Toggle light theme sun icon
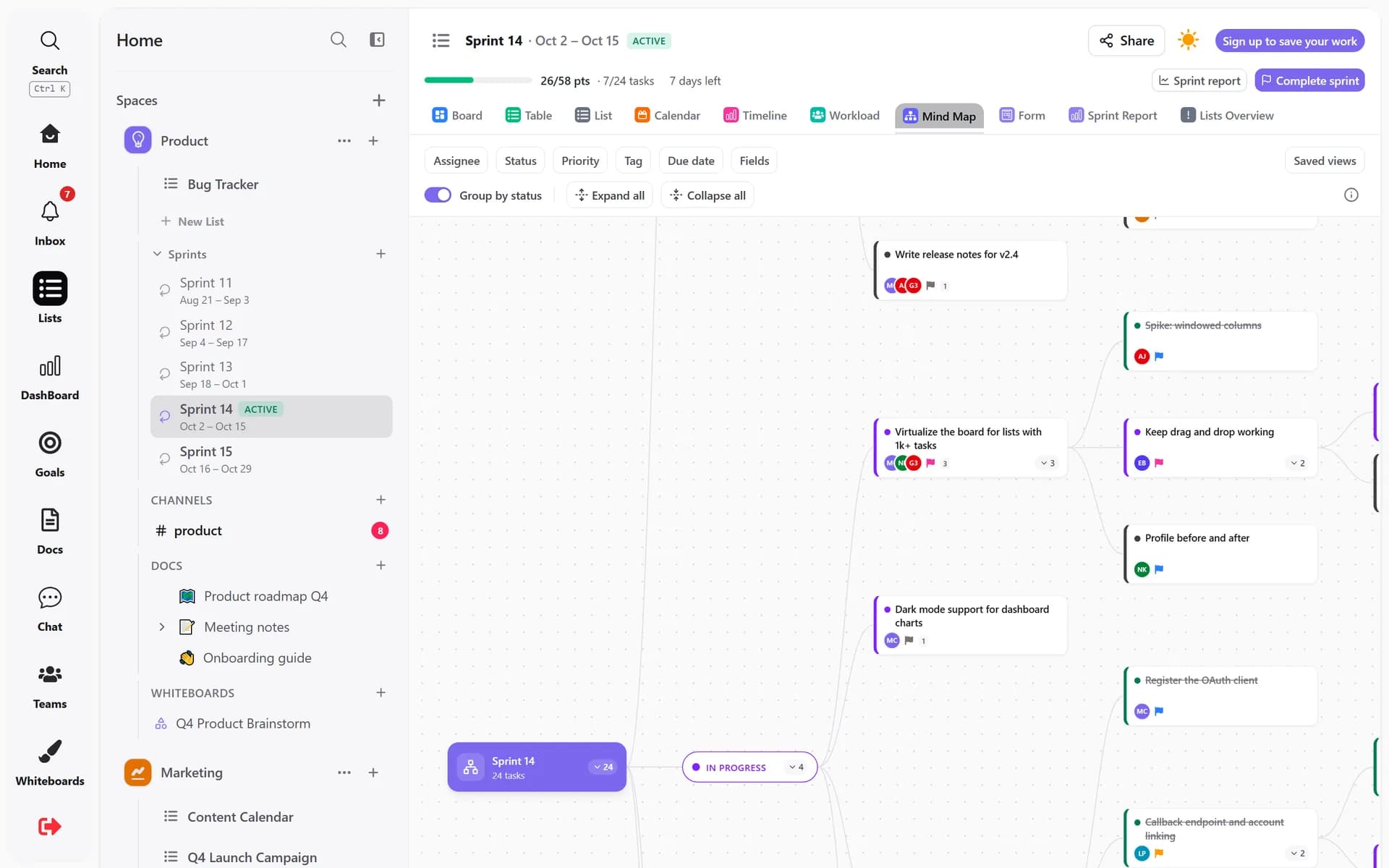Image resolution: width=1389 pixels, height=868 pixels. (x=1188, y=41)
